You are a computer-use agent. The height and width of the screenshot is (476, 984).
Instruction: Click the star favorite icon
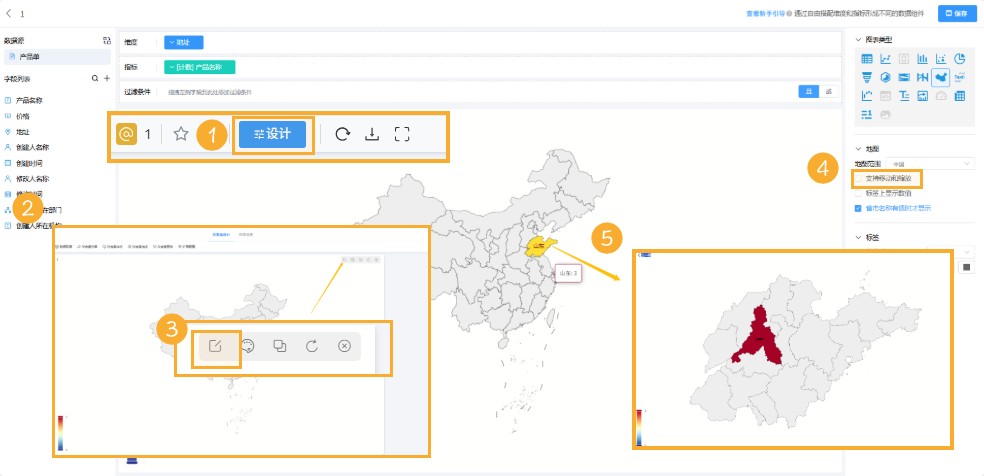(181, 134)
